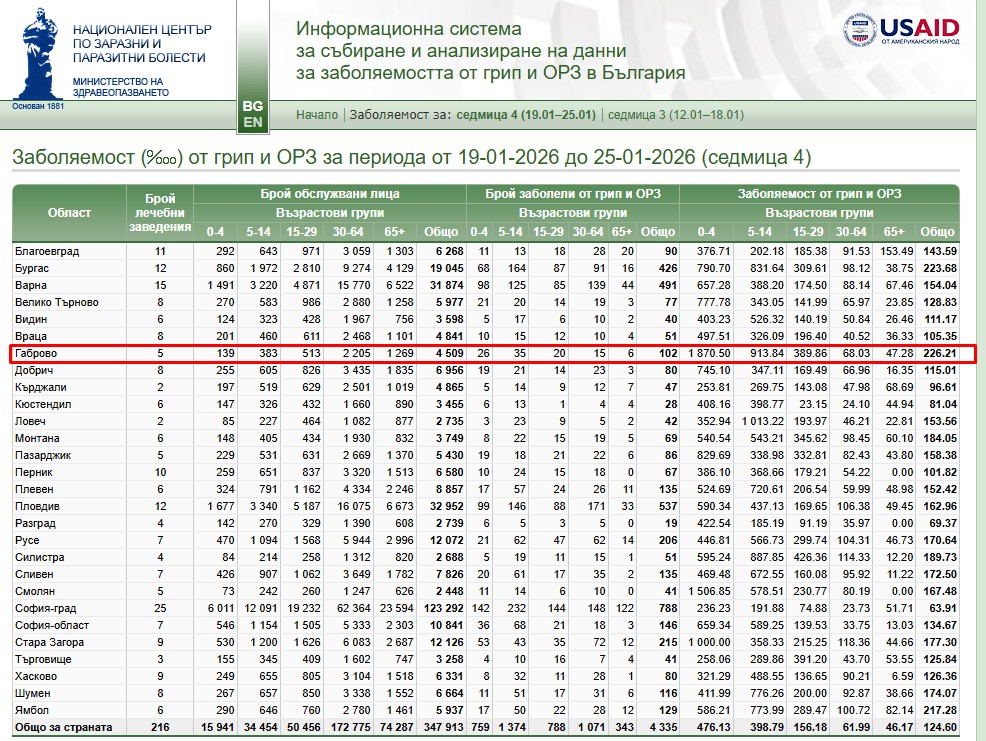Select седмица 4 (19.01–25.01) link
This screenshot has height=741, width=986.
pyautogui.click(x=525, y=115)
